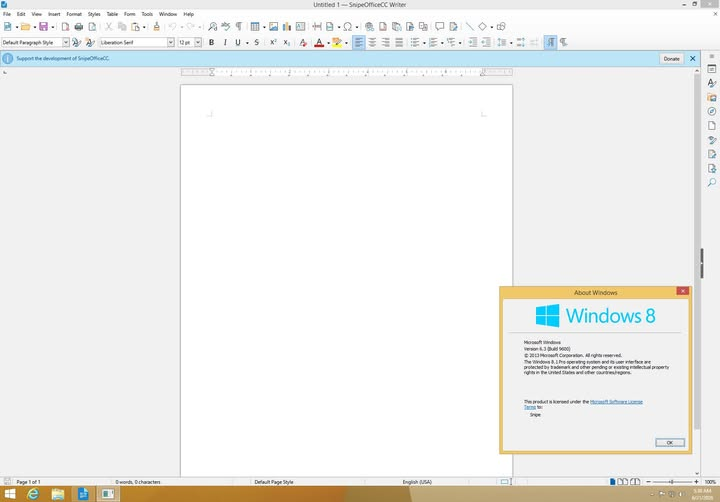This screenshot has width=720, height=502.
Task: Open the Tools menu
Action: [x=147, y=14]
